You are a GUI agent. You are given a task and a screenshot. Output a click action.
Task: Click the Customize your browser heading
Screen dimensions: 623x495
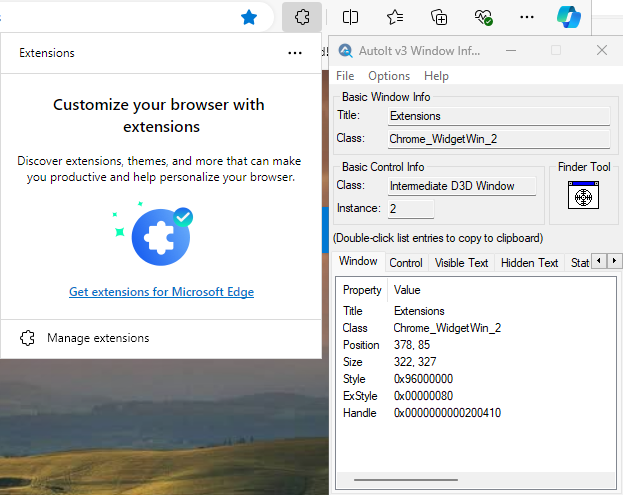[x=159, y=116]
